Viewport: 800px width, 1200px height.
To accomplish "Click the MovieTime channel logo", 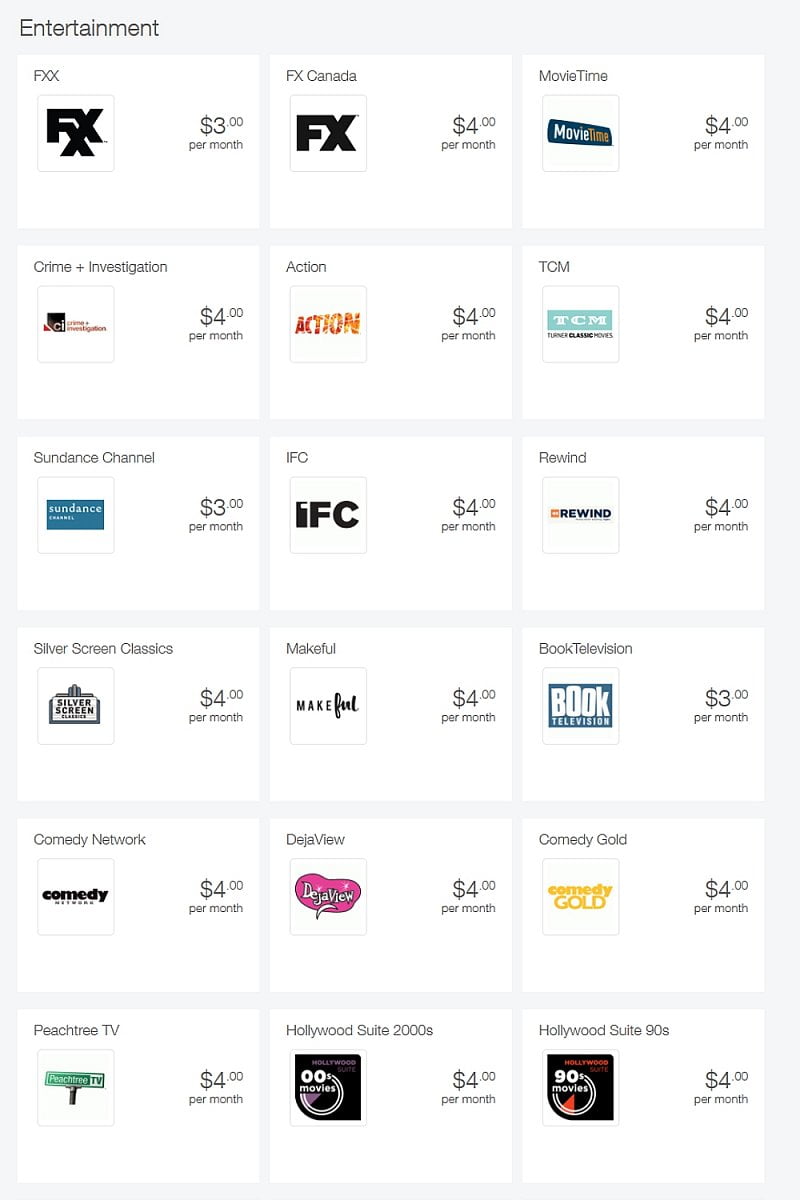I will tap(581, 133).
